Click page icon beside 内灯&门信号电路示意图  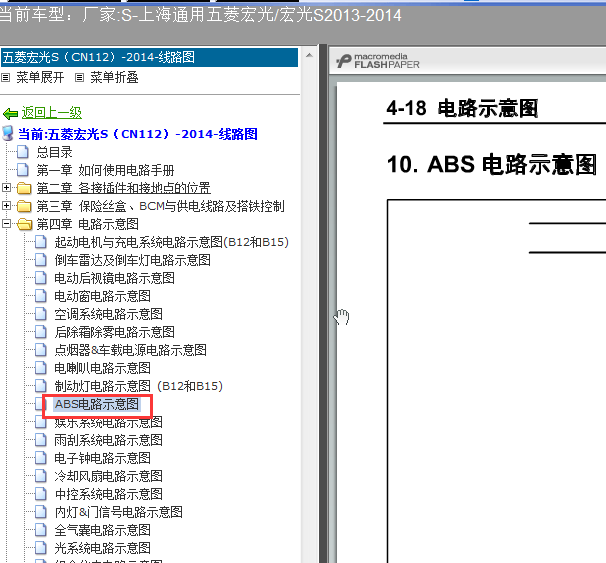coord(41,512)
